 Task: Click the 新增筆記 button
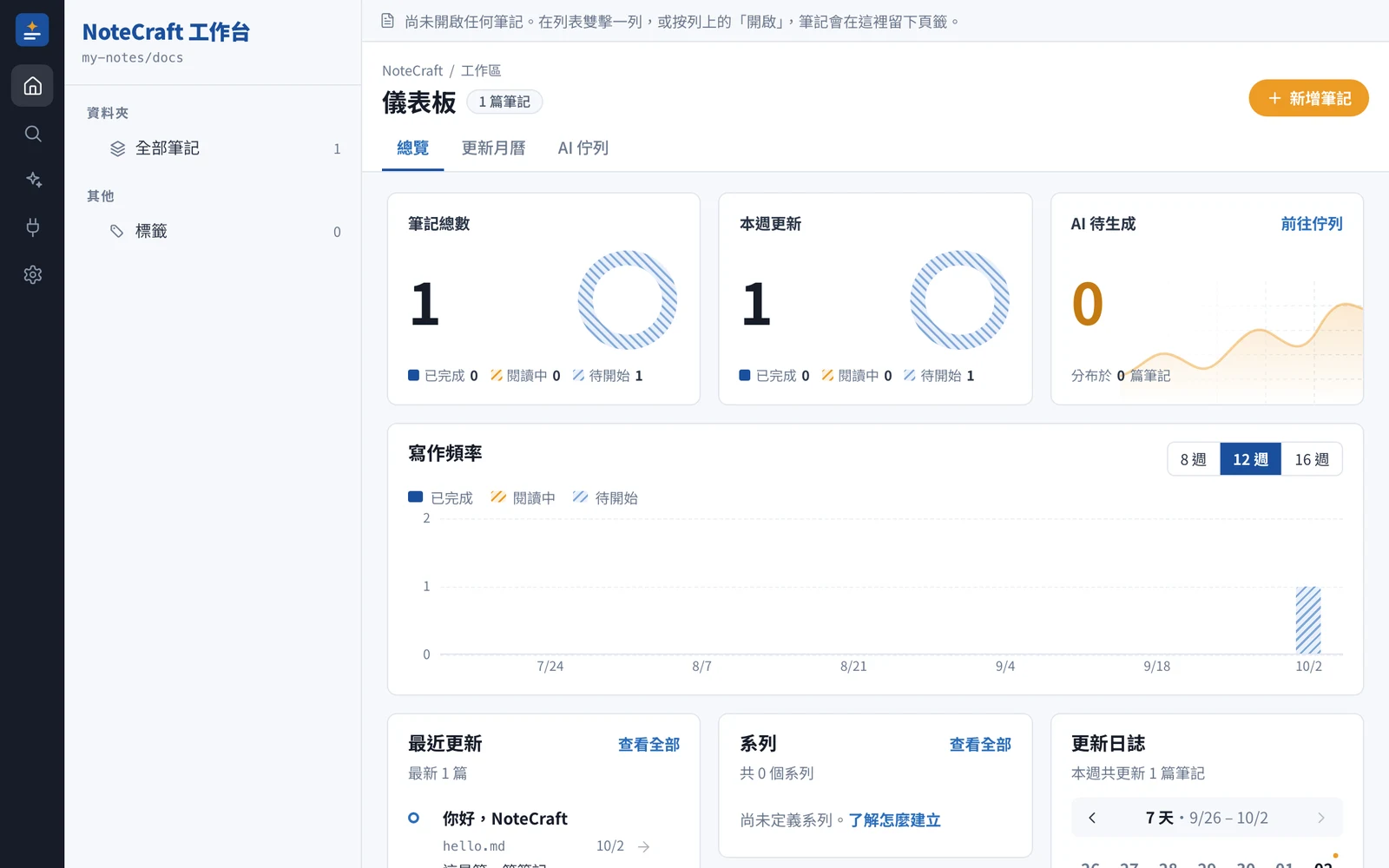click(x=1308, y=98)
